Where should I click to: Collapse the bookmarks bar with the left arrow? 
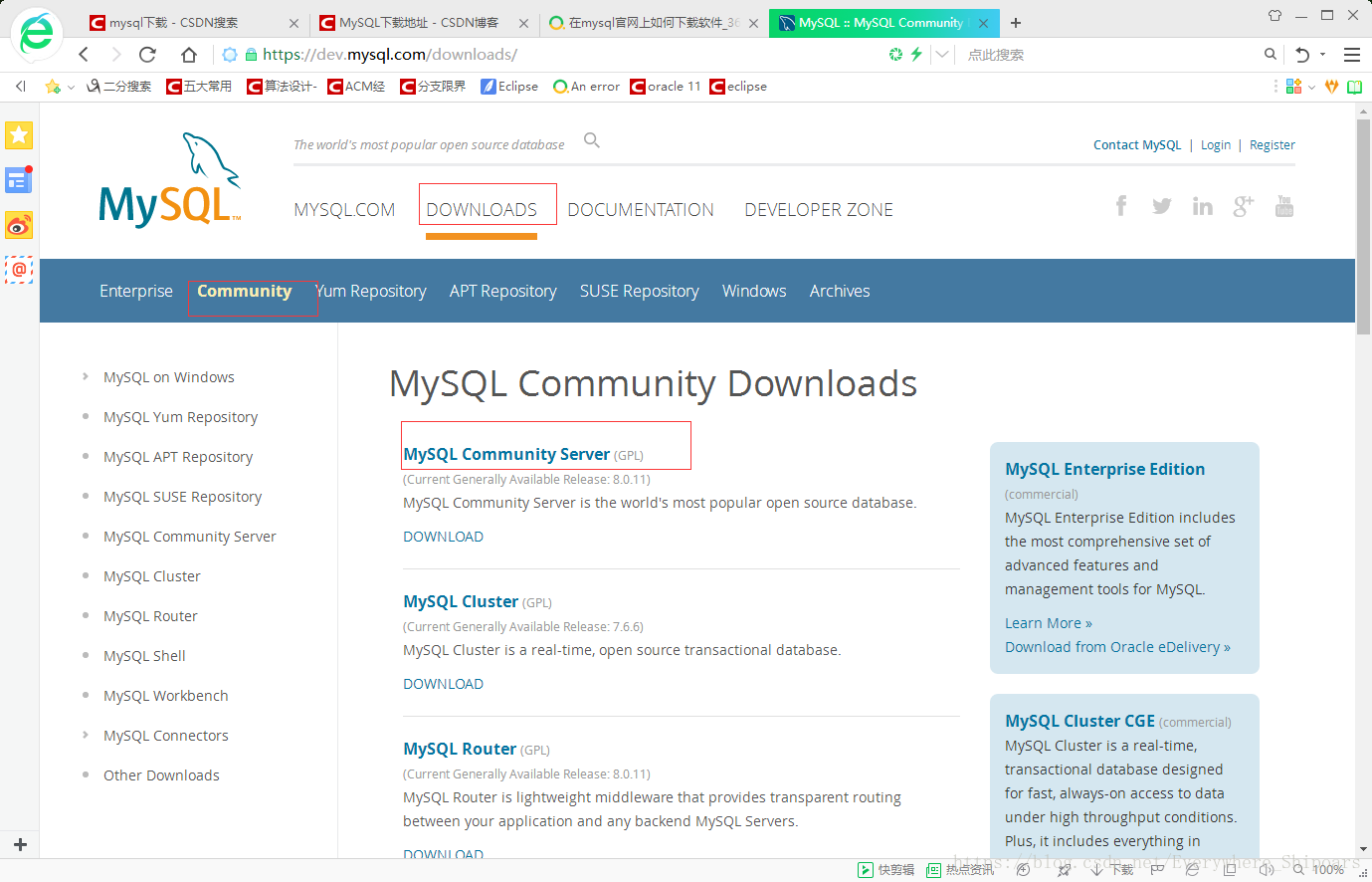pos(20,87)
